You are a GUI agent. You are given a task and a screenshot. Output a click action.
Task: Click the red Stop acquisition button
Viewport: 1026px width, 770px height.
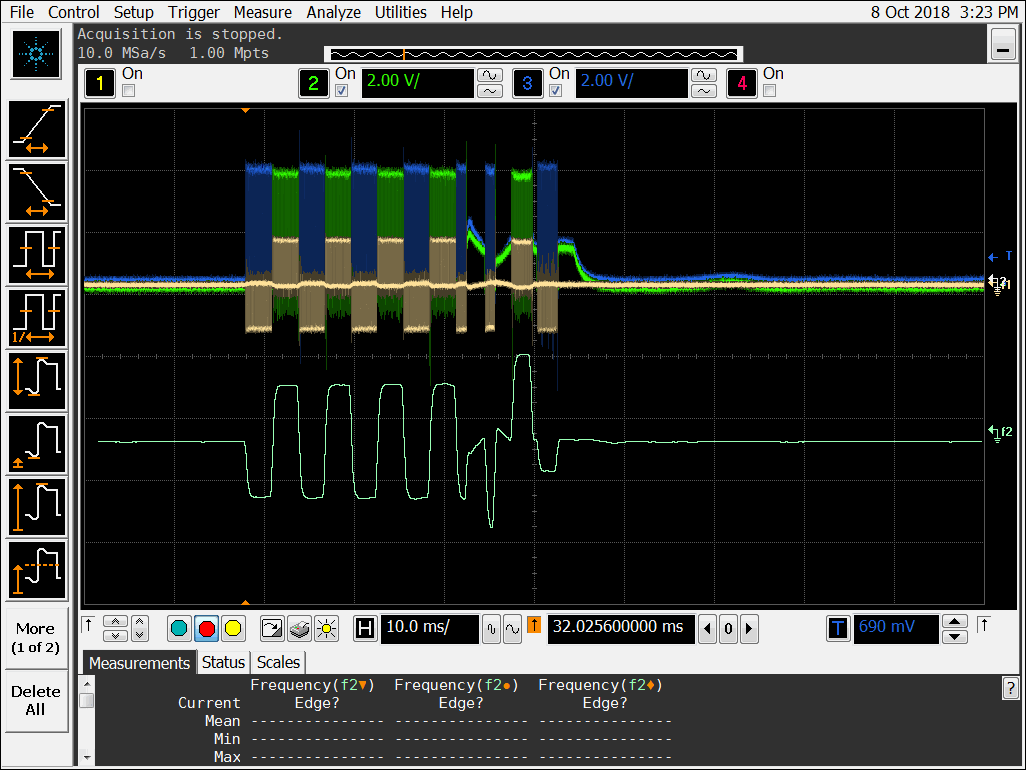tap(206, 629)
